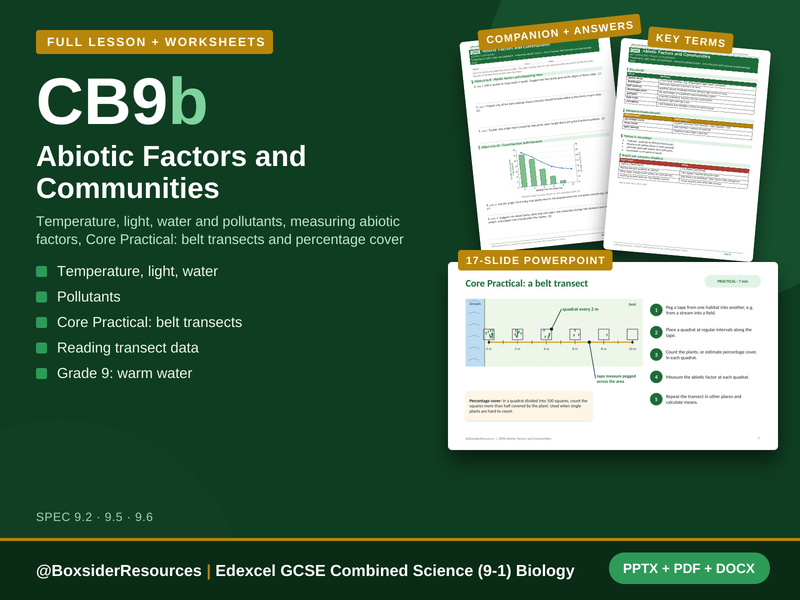Click the 17-SLIDE POWERPOINT label

pos(535,260)
